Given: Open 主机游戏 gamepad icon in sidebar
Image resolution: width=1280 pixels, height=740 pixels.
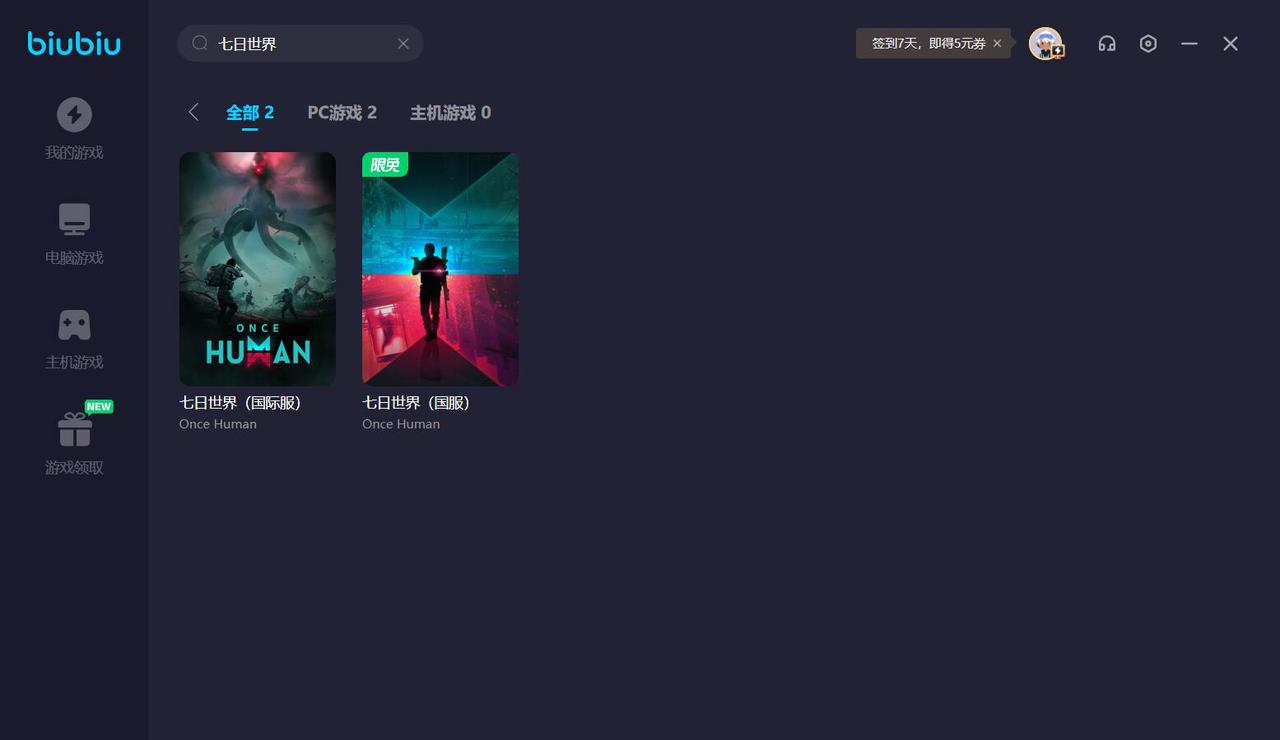Looking at the screenshot, I should (74, 324).
